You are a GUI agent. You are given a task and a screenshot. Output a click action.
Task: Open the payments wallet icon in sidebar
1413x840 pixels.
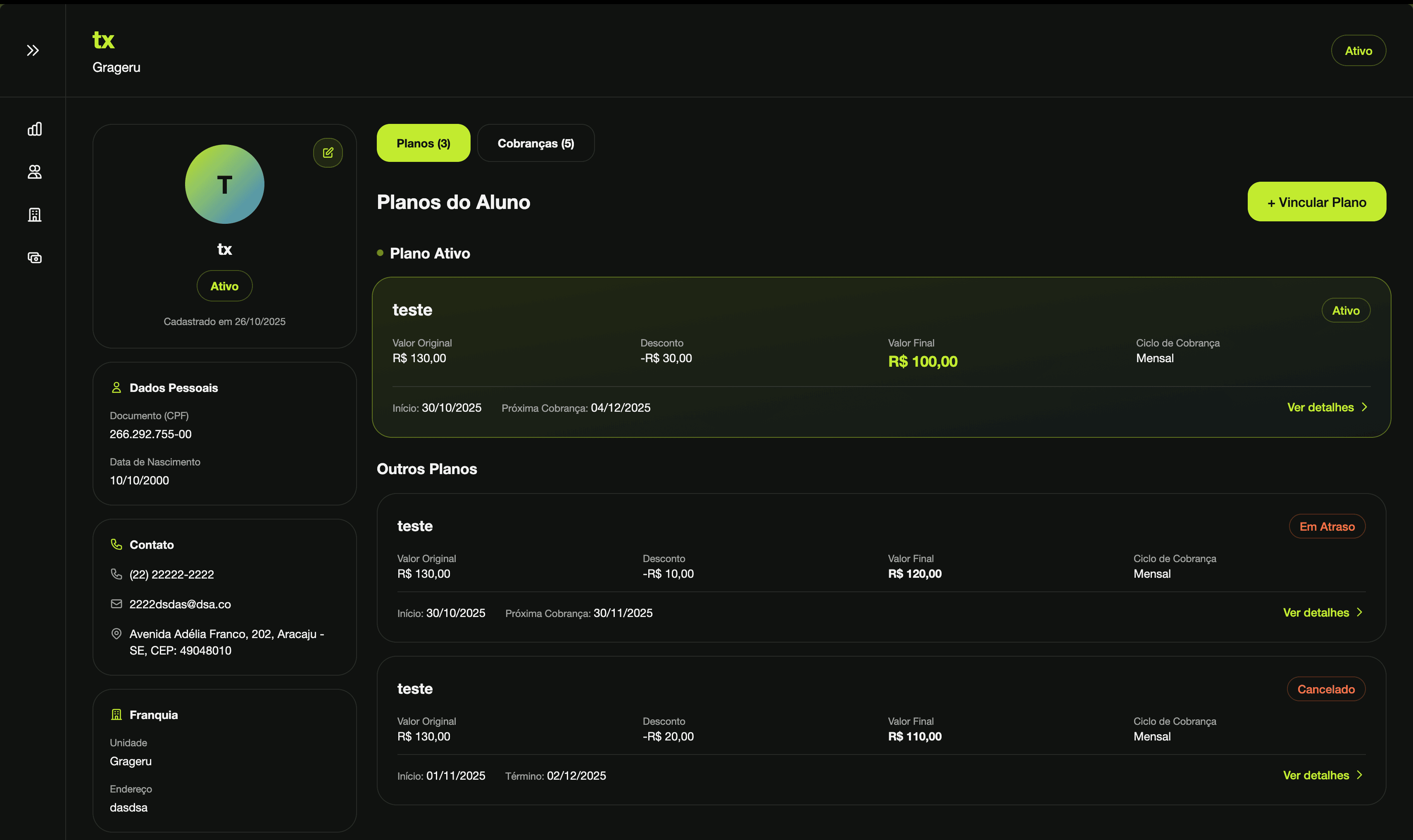(x=35, y=258)
